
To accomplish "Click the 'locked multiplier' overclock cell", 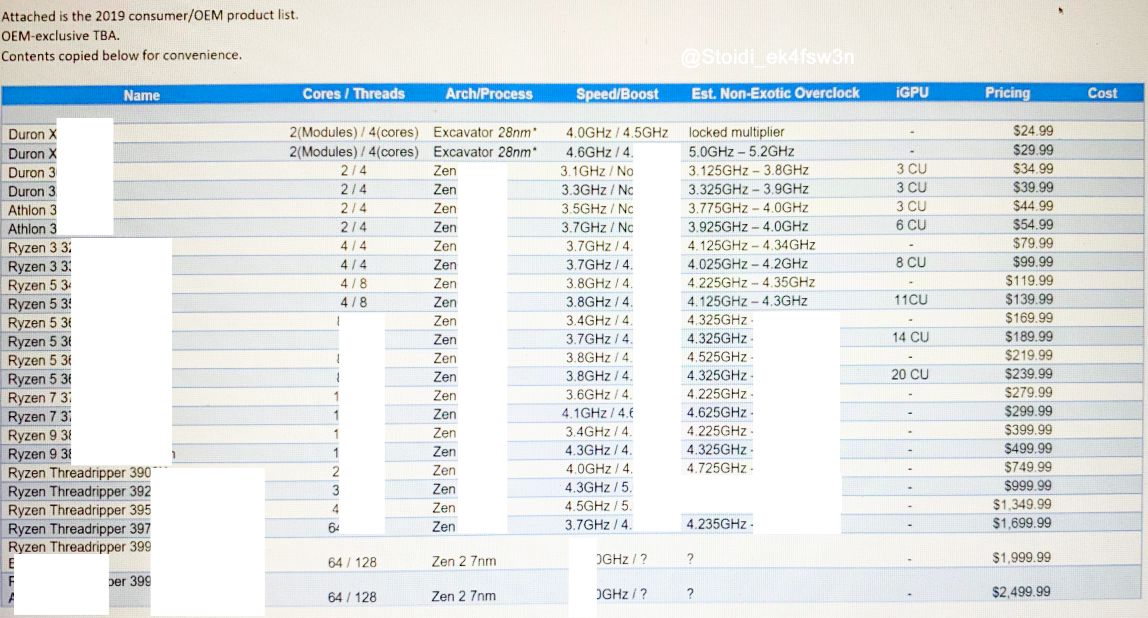I will (737, 132).
